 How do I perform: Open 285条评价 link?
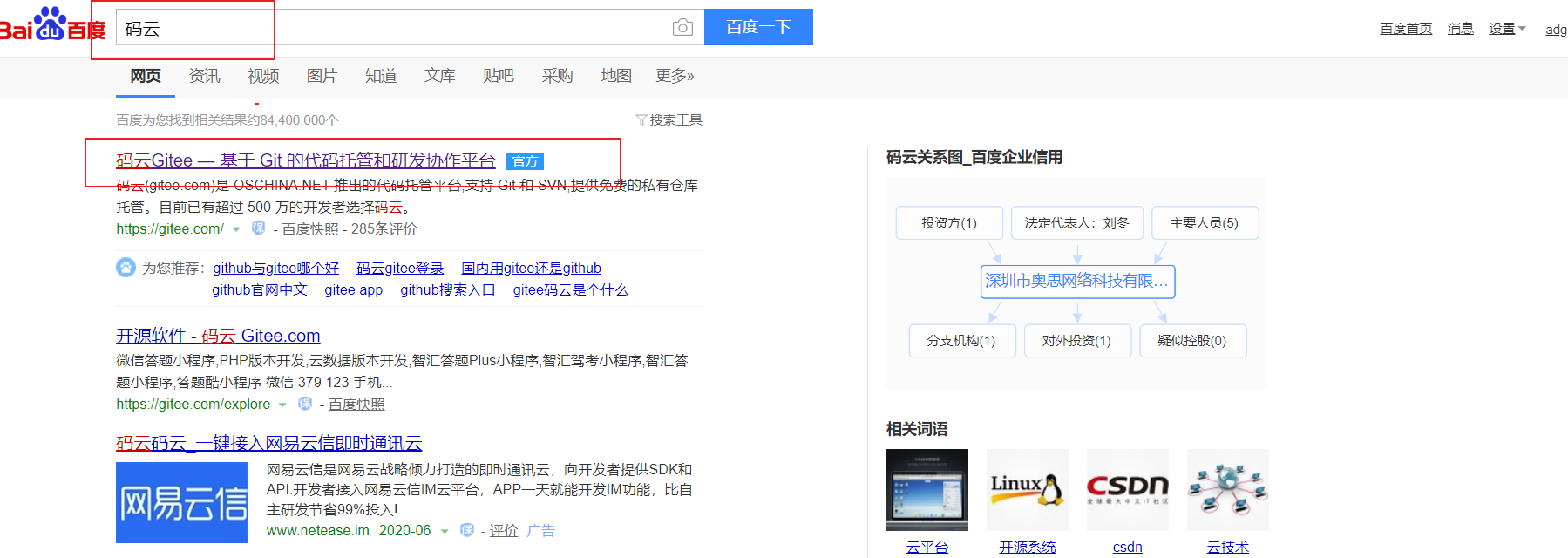[384, 228]
